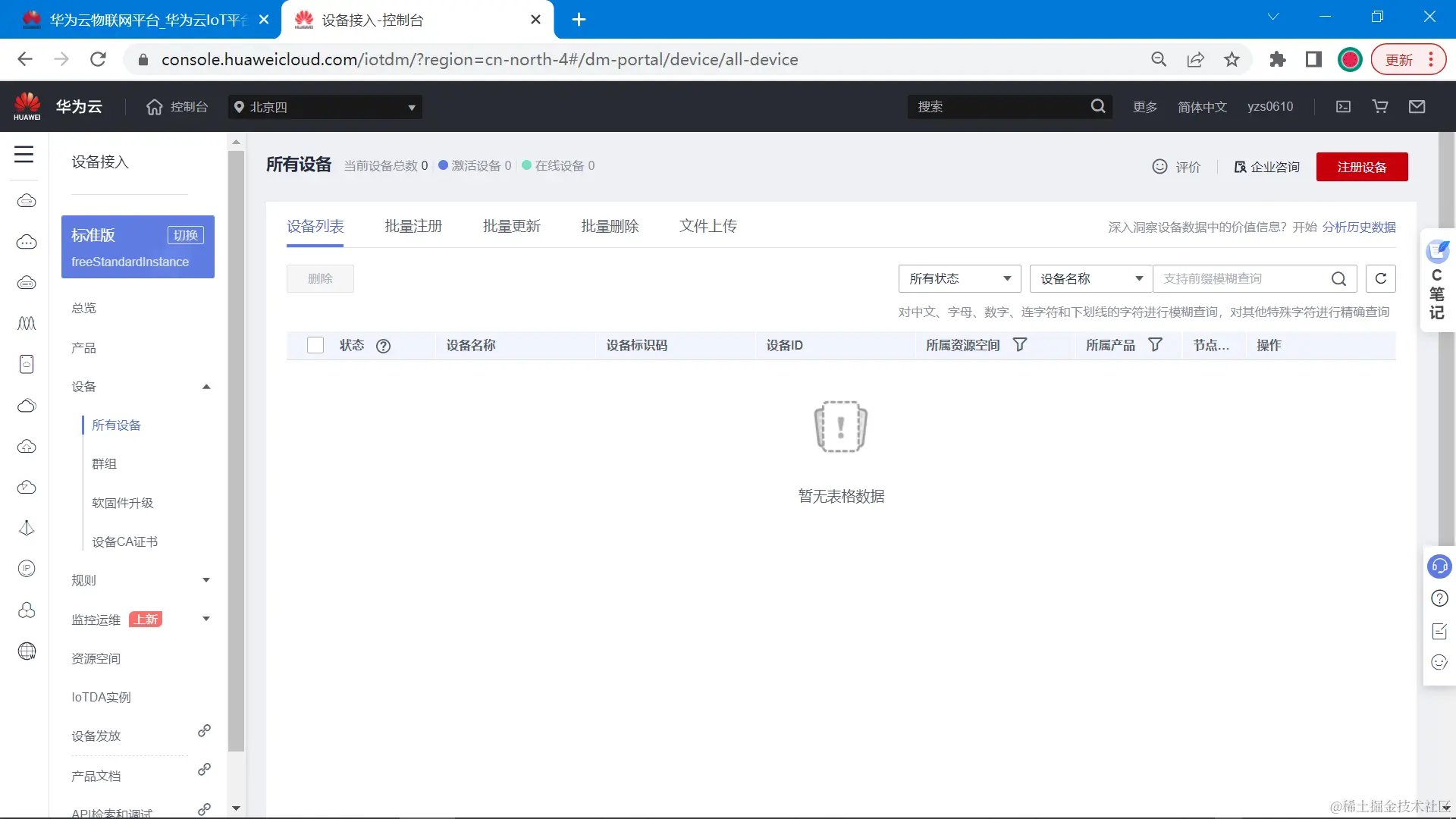Open the shopping cart icon in top bar

click(1379, 106)
